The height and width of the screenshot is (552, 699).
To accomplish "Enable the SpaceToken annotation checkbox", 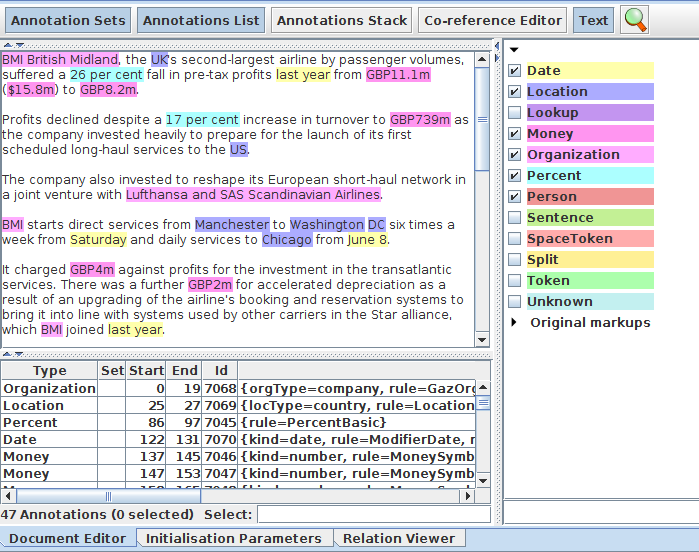I will (x=514, y=238).
